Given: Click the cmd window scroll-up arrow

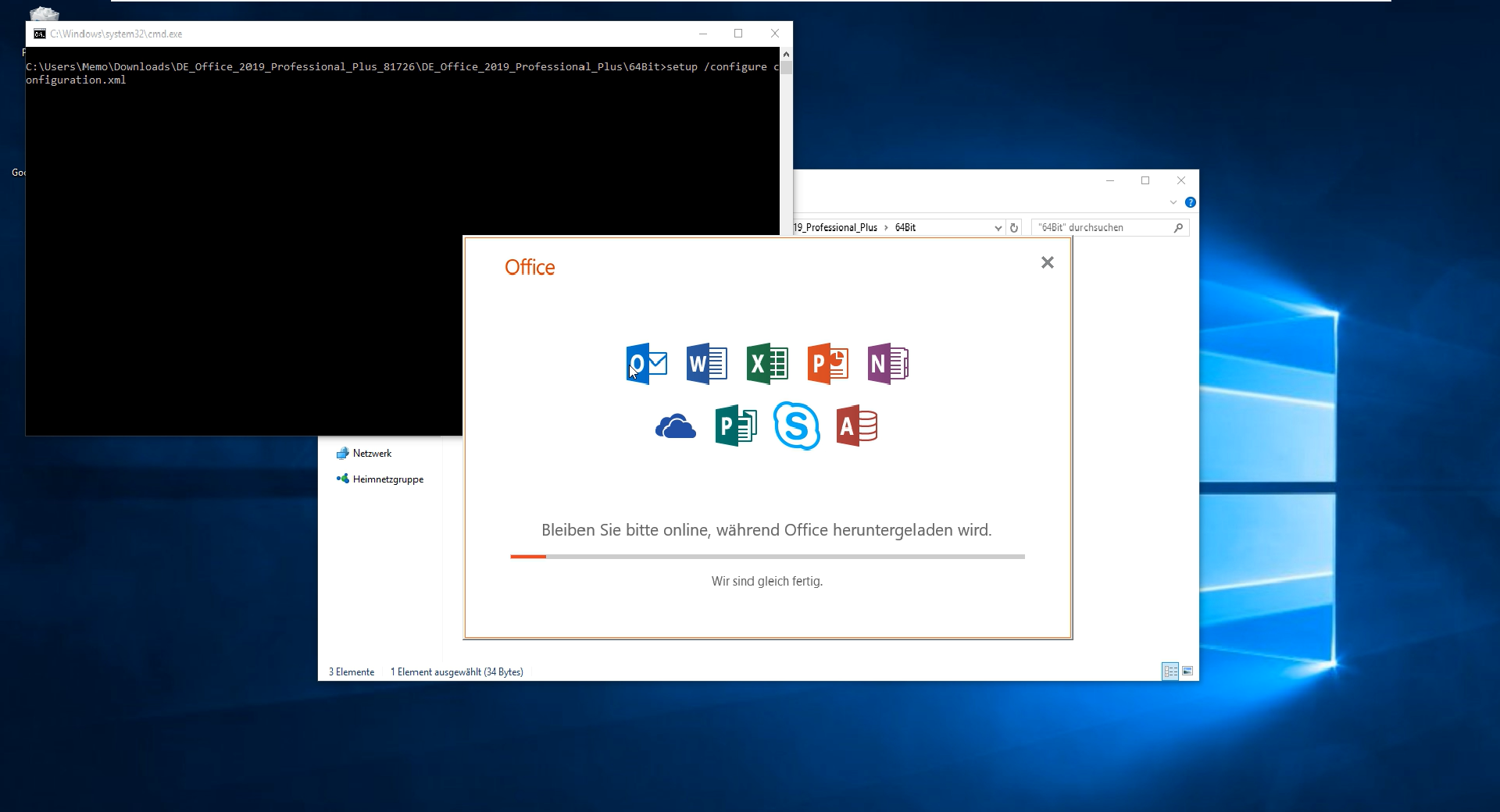Looking at the screenshot, I should [x=786, y=54].
